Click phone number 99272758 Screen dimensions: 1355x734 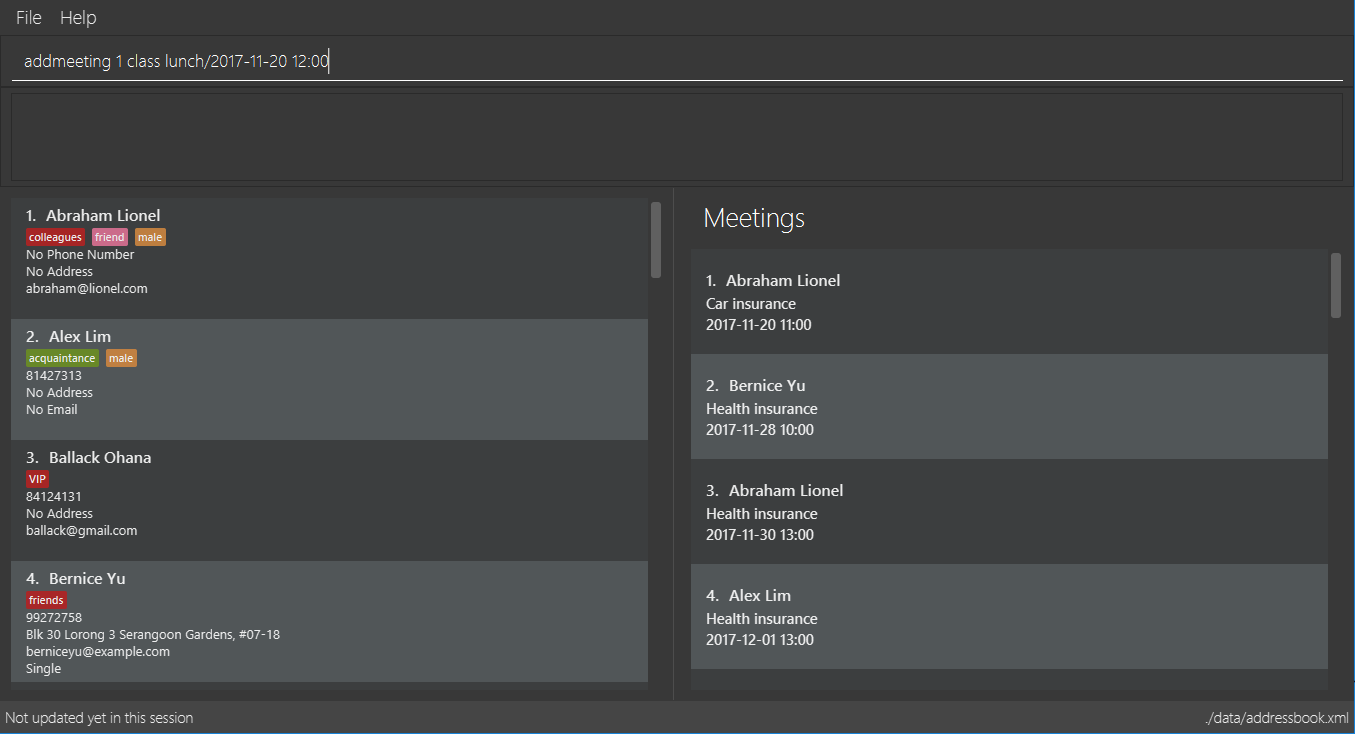click(54, 618)
